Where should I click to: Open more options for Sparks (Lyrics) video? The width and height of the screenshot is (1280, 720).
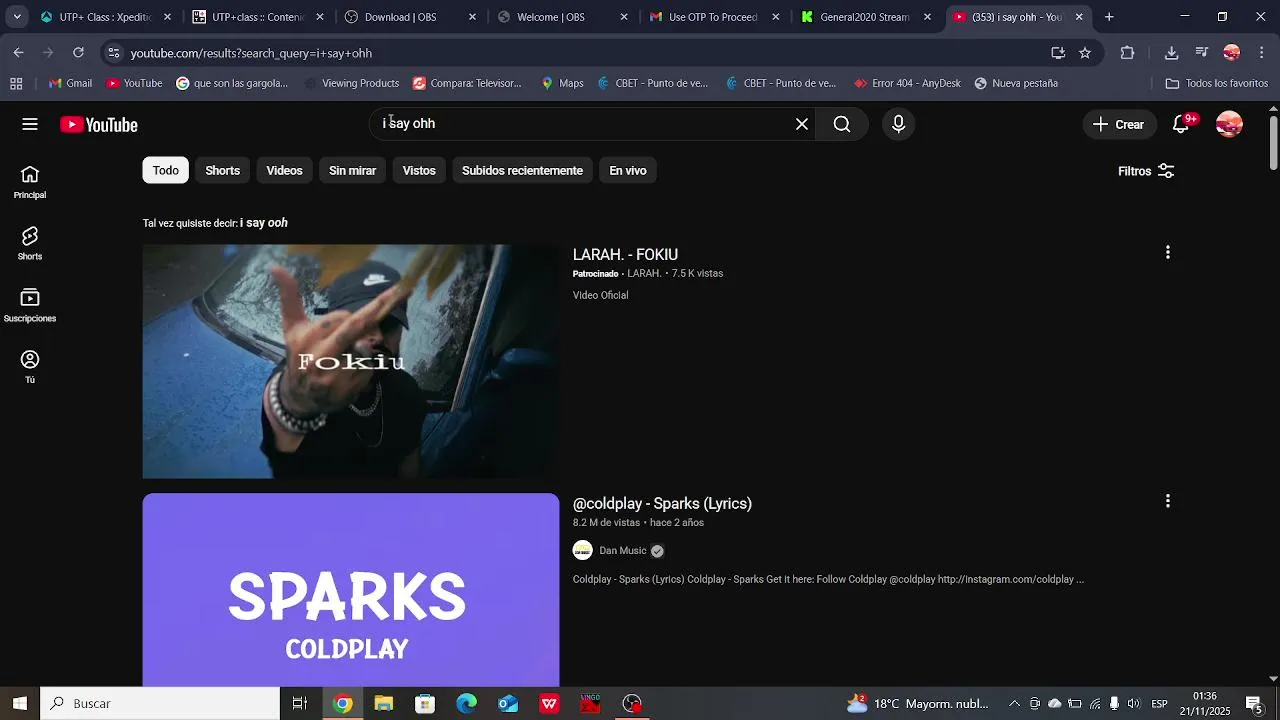1167,501
